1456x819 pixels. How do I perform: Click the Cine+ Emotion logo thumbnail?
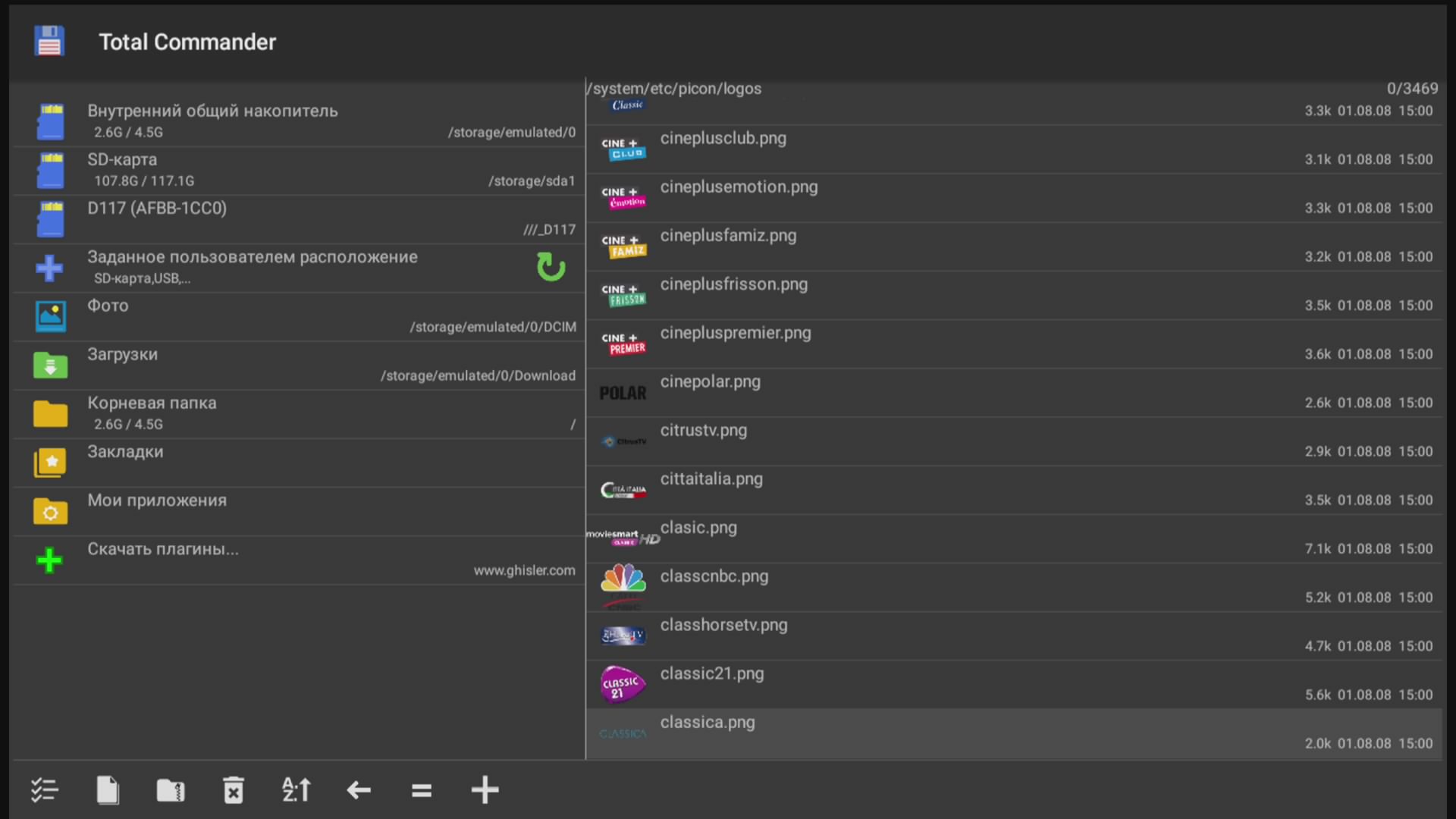623,198
